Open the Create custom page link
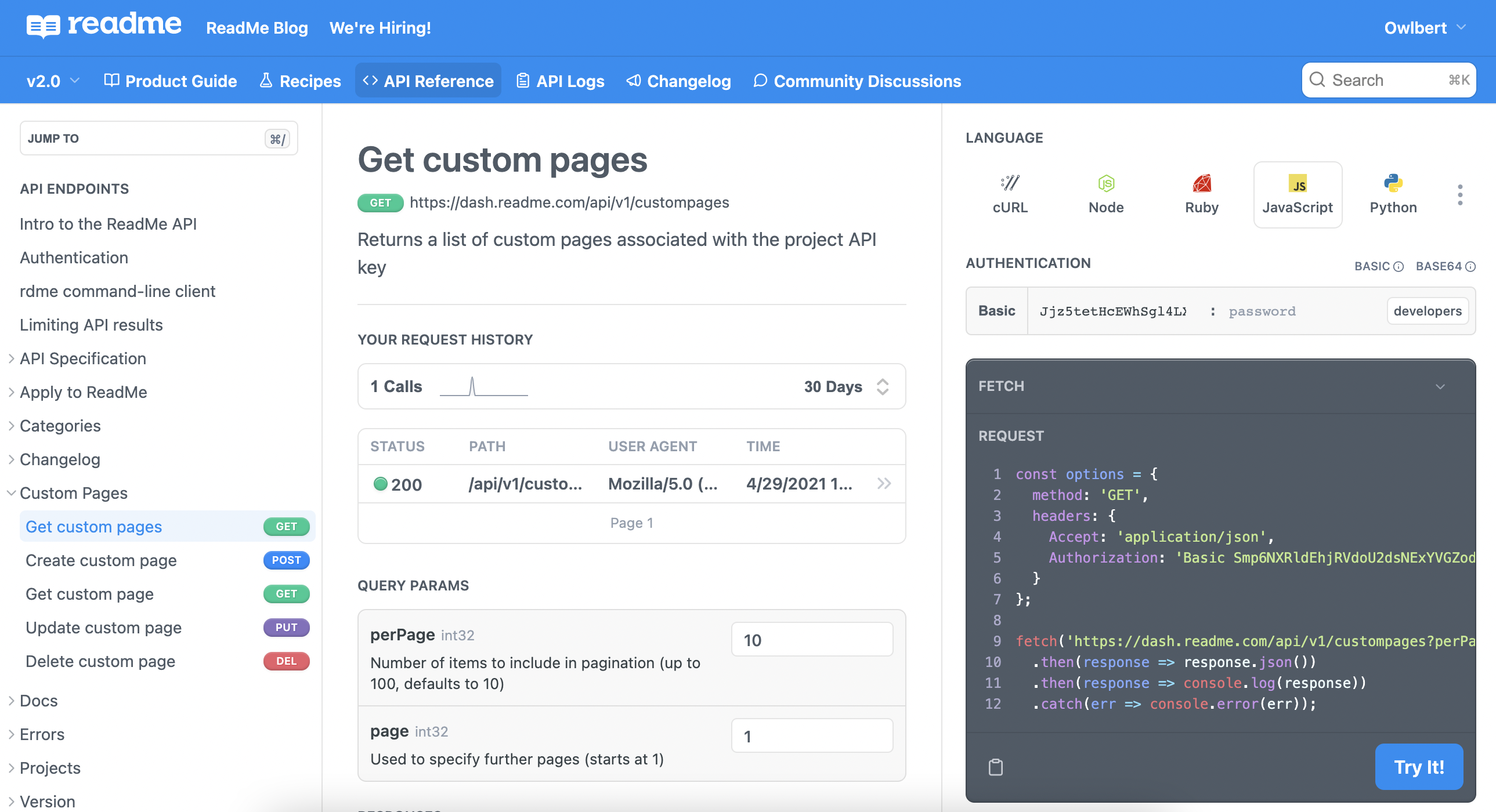Viewport: 1496px width, 812px height. pos(101,560)
